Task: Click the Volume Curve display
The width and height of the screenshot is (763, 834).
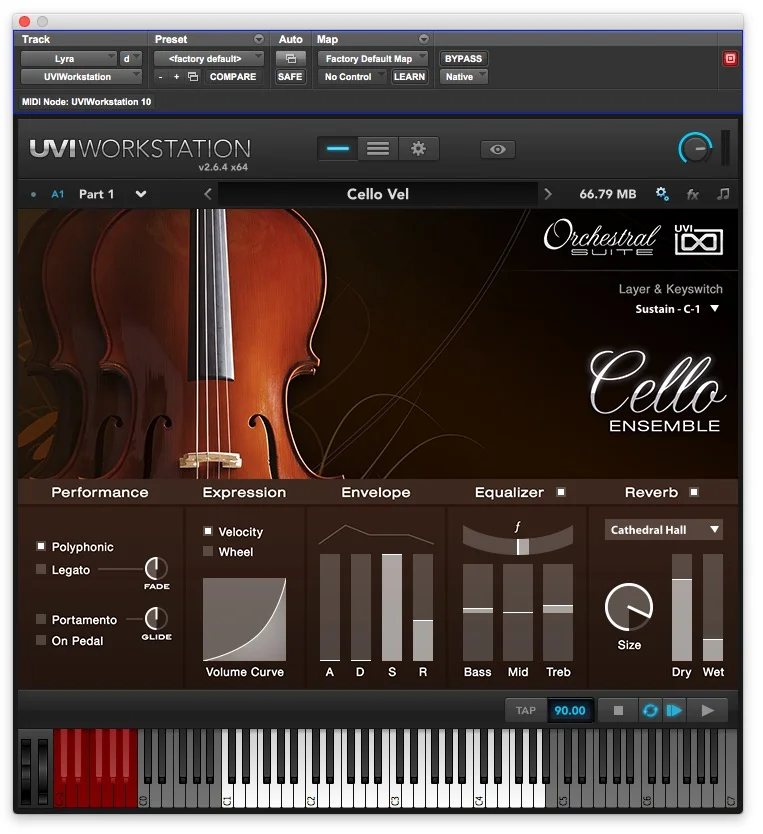Action: pyautogui.click(x=245, y=619)
